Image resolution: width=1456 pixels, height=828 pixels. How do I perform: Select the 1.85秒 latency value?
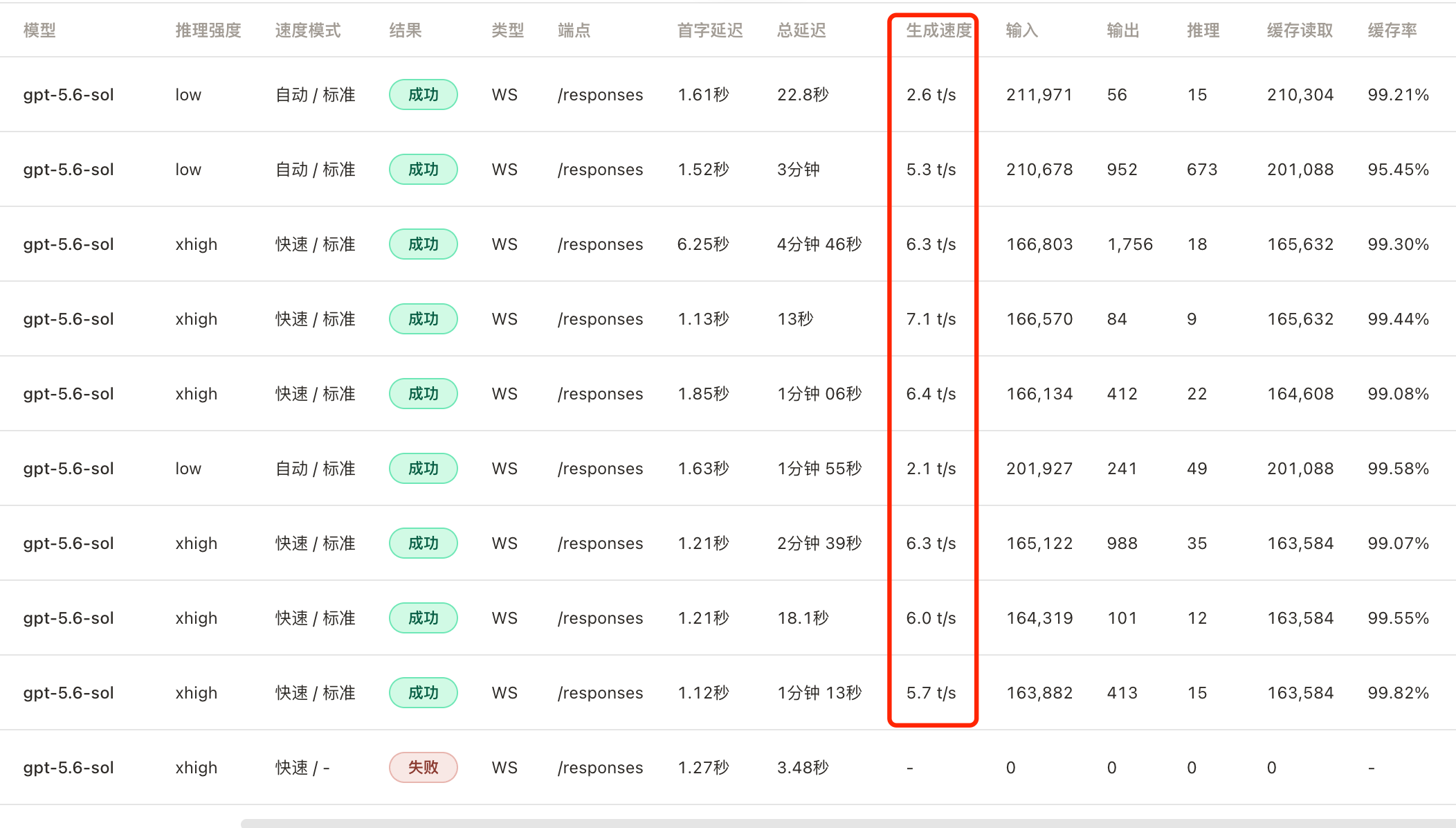[703, 394]
